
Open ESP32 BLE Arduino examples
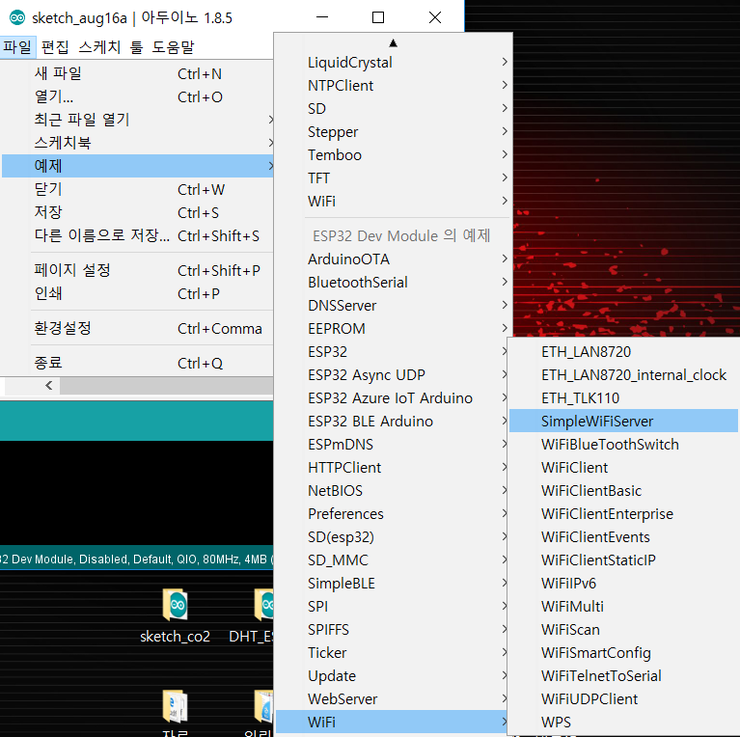click(392, 421)
